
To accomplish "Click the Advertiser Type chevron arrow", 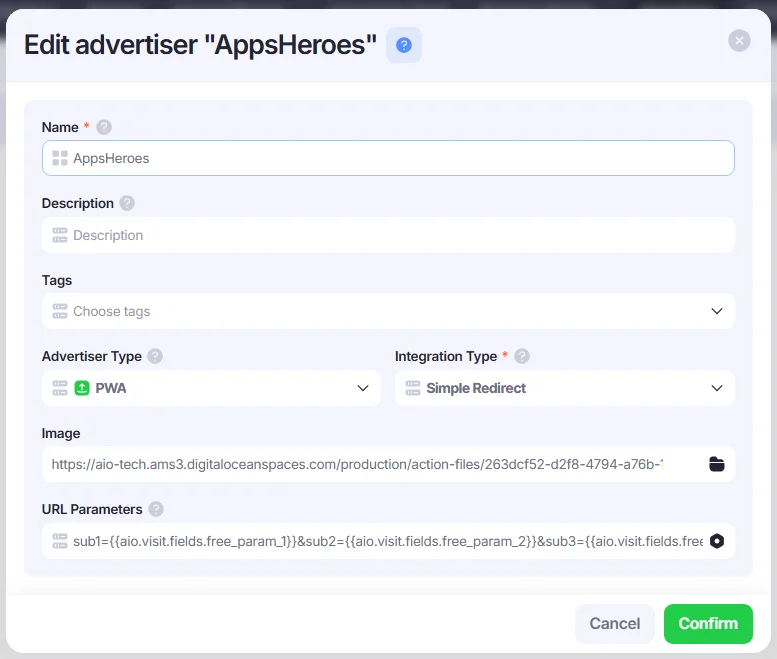I will click(363, 388).
